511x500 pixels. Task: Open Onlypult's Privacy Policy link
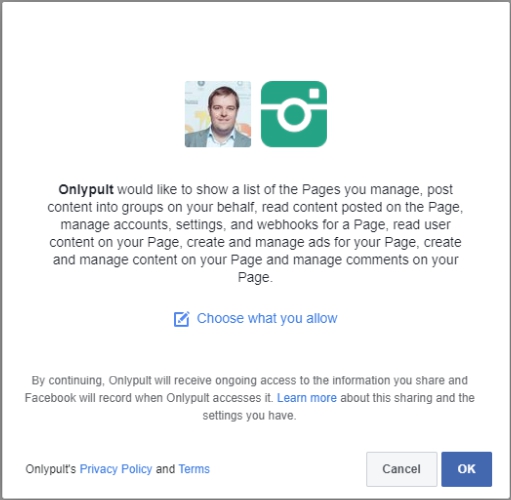pos(116,469)
